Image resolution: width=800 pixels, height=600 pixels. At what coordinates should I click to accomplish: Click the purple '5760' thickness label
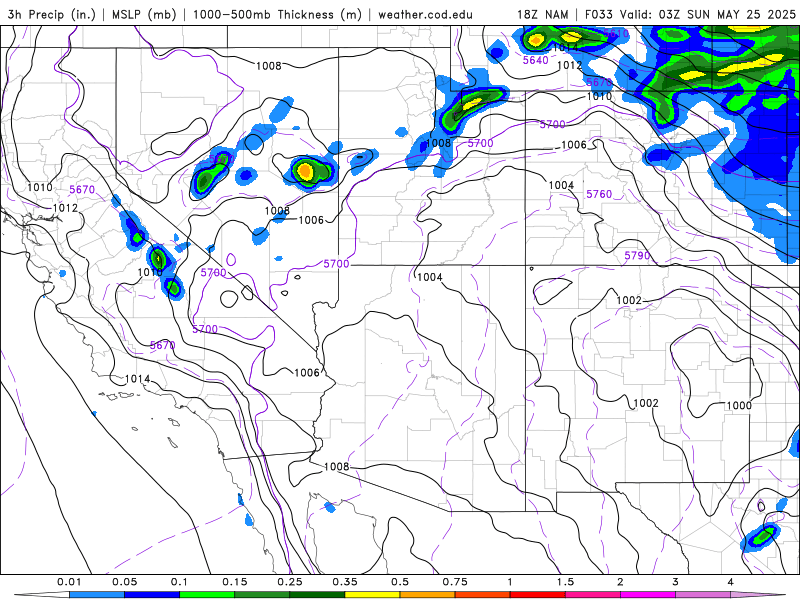coord(599,194)
